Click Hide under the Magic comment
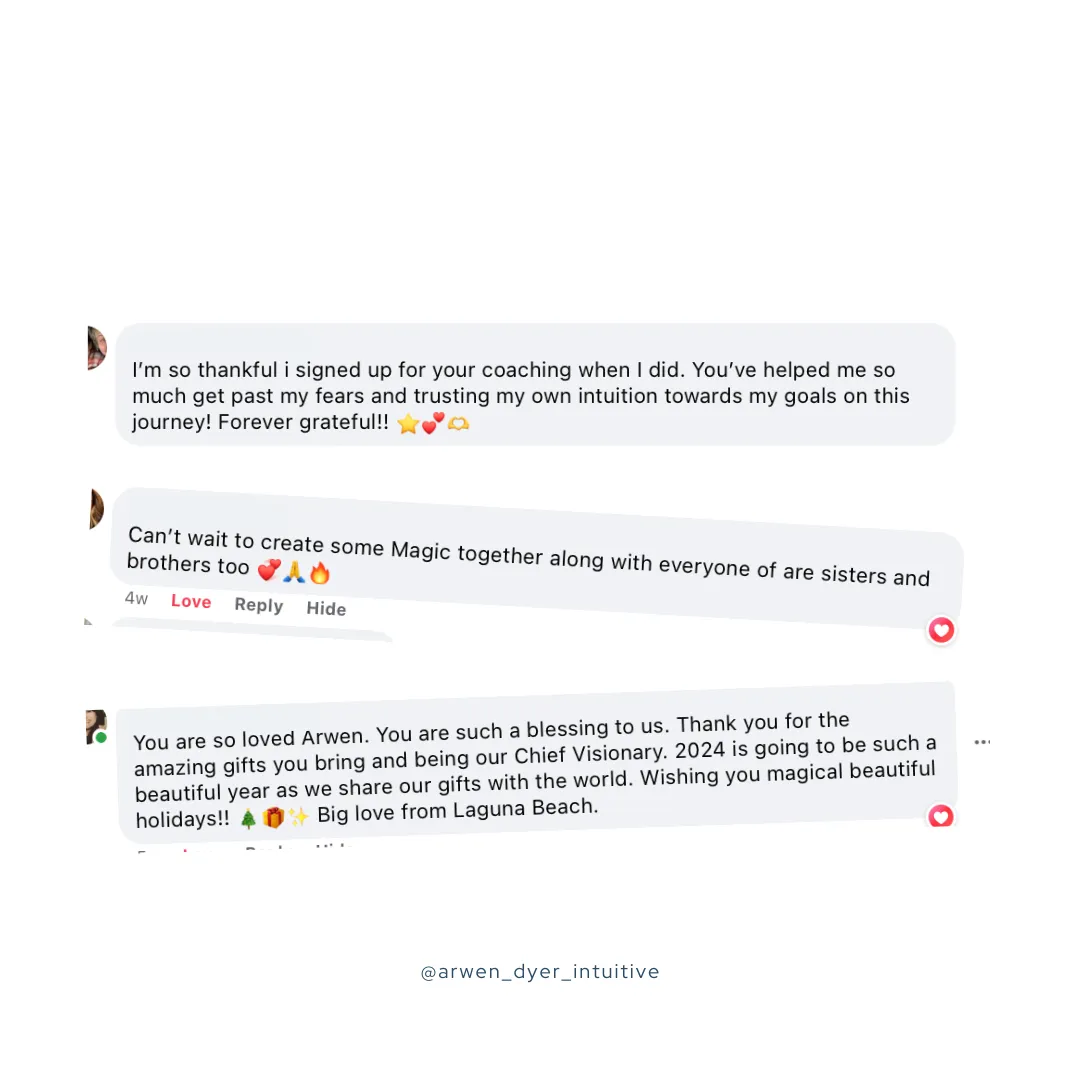 coord(326,608)
